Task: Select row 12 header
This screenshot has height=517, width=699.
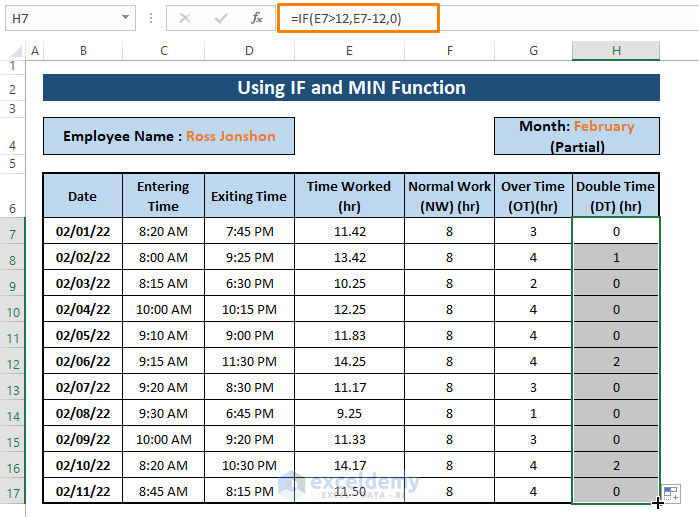Action: click(13, 361)
